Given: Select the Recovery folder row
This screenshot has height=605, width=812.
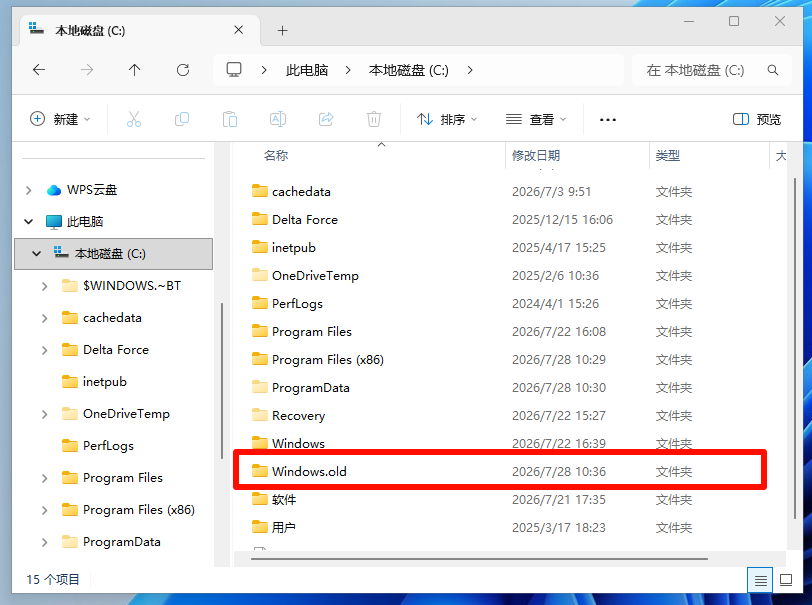Looking at the screenshot, I should 501,415.
